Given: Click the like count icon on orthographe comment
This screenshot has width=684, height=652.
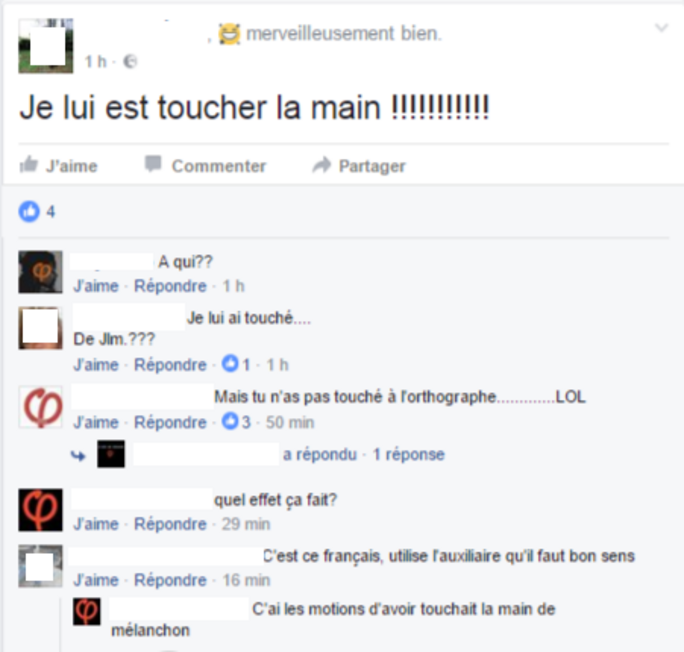Looking at the screenshot, I should point(230,421).
